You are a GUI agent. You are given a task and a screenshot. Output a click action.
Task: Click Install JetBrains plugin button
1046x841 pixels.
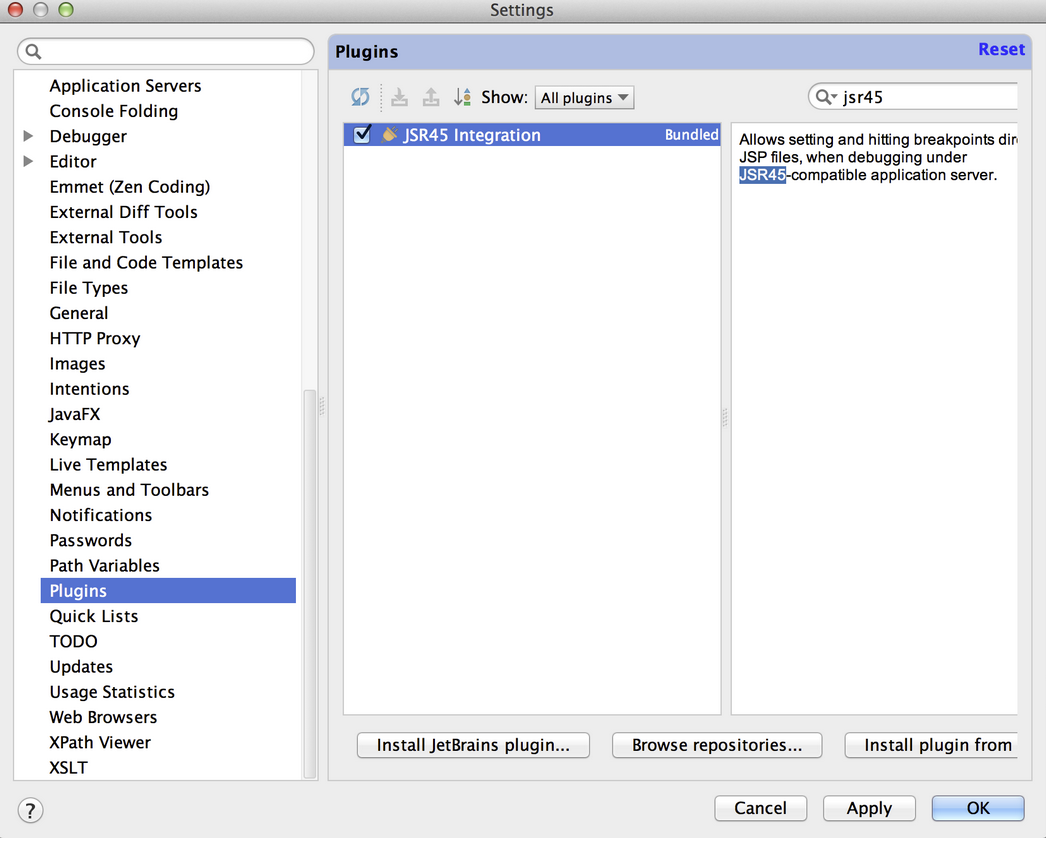click(x=473, y=745)
